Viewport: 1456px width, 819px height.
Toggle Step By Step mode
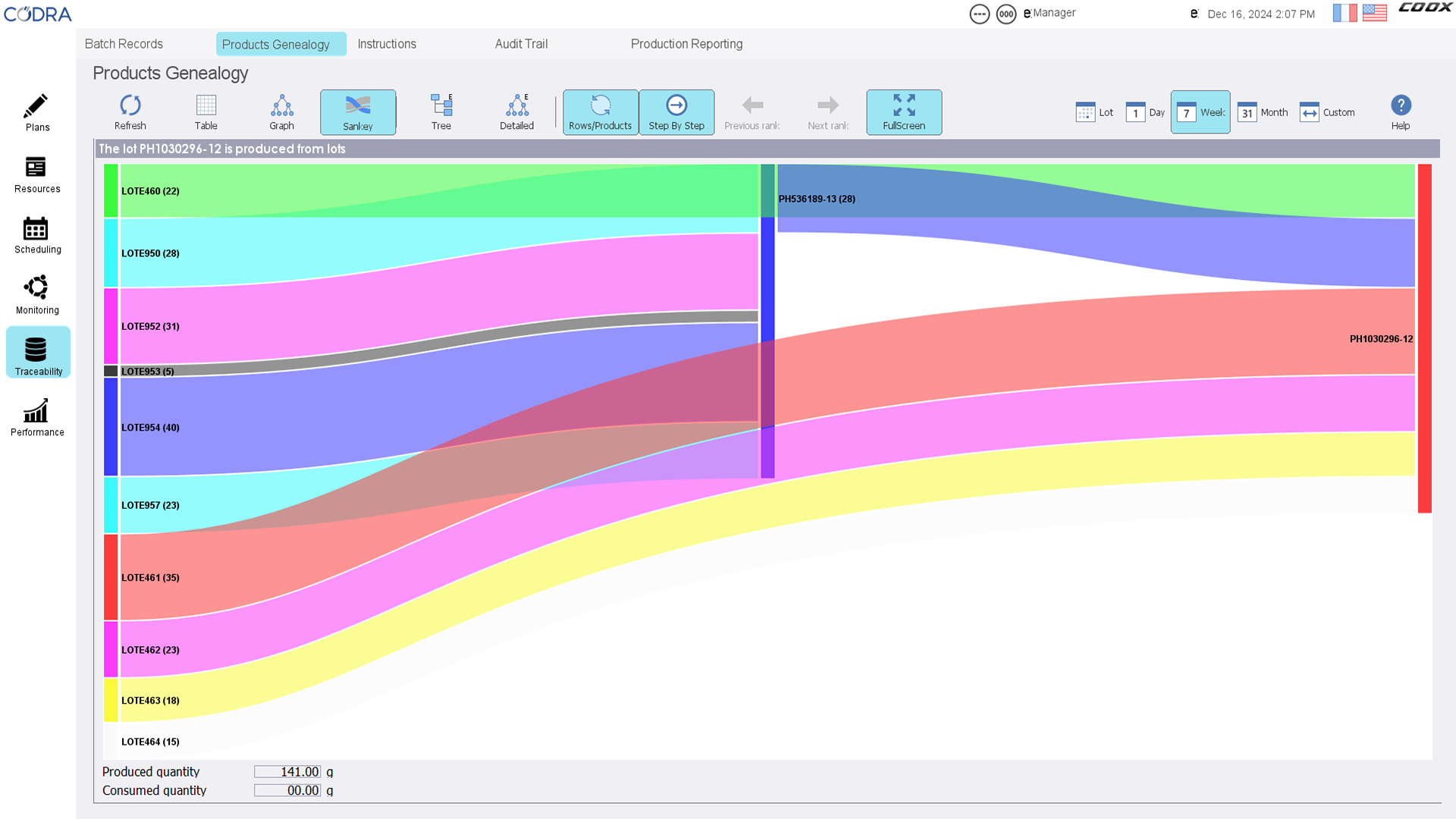676,112
